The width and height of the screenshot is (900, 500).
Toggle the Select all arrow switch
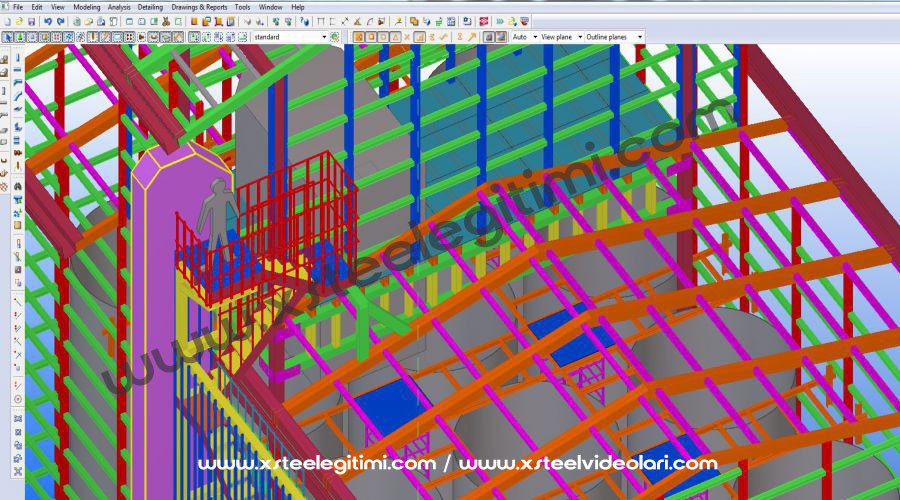click(8, 37)
